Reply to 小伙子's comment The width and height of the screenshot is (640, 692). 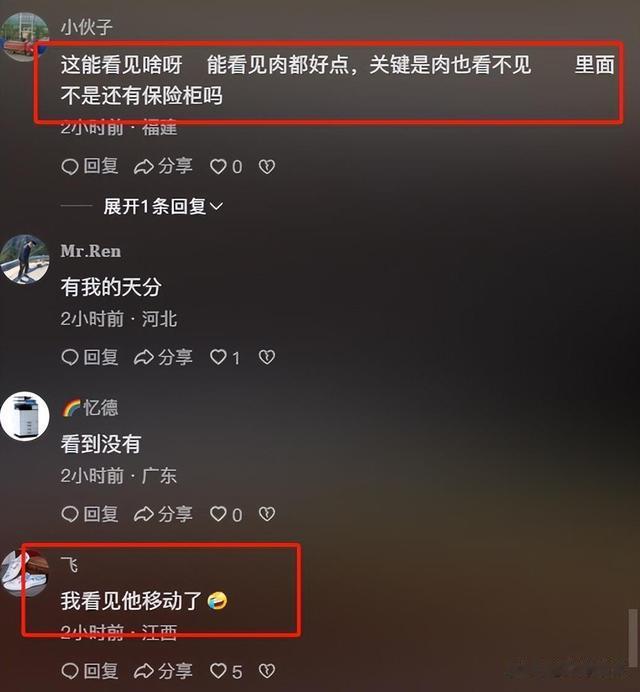pos(90,167)
